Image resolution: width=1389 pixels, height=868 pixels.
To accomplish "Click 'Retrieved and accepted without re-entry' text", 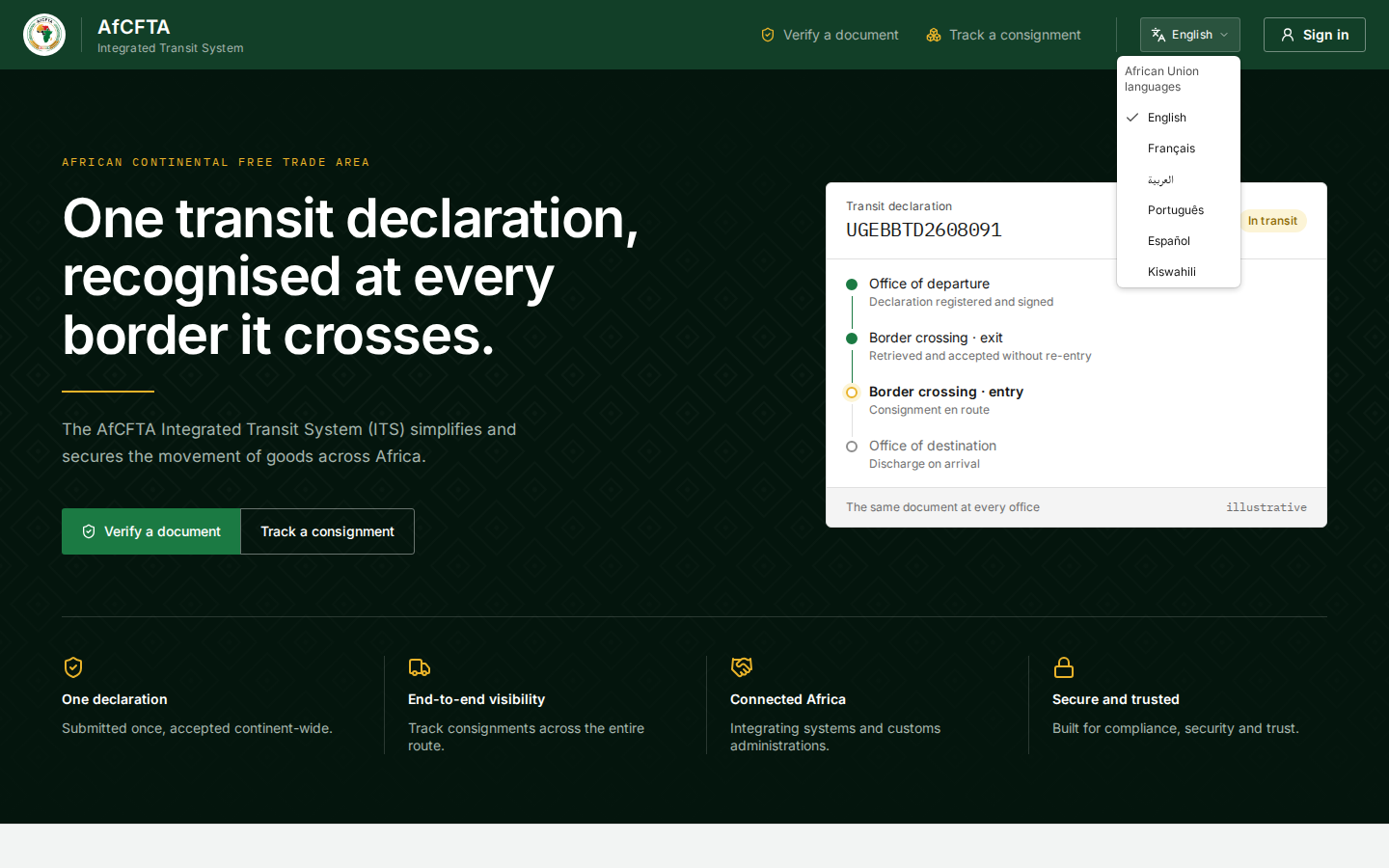I will (980, 356).
